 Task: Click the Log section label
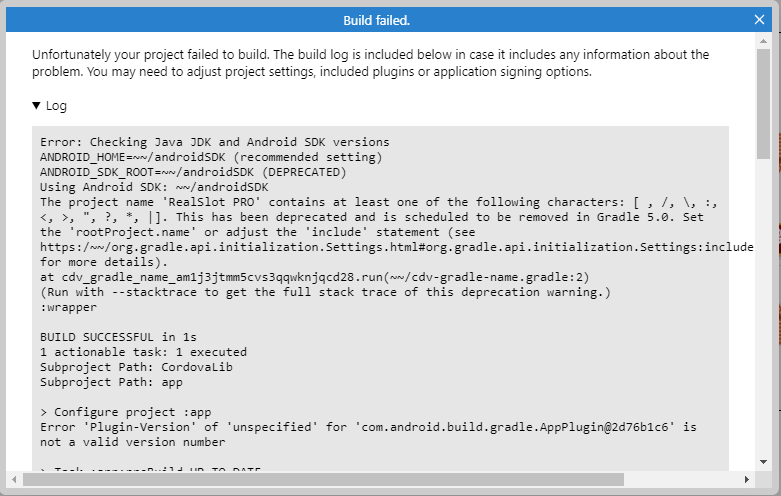point(56,106)
